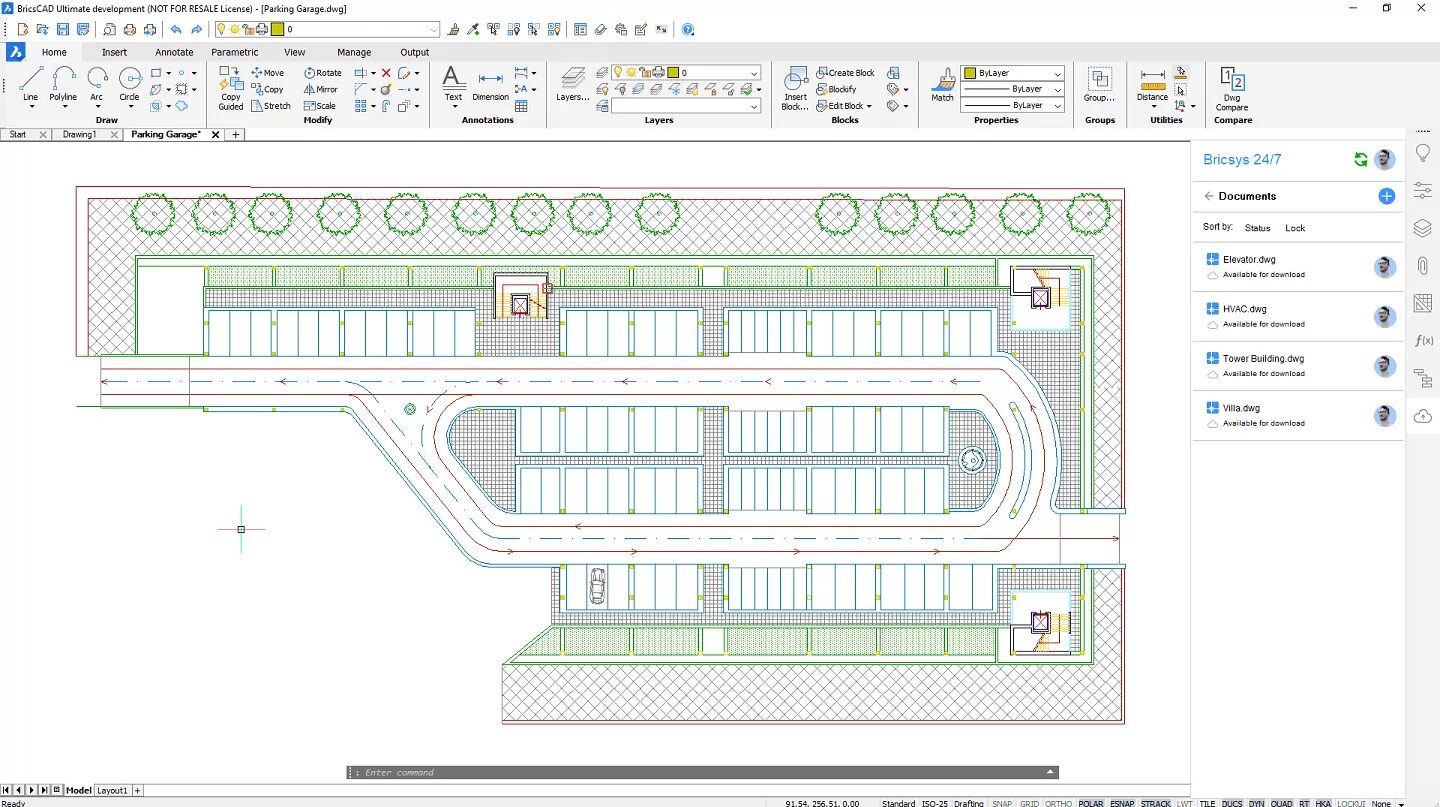Expand the Text tool dropdown arrow
1440x807 pixels.
click(x=453, y=106)
